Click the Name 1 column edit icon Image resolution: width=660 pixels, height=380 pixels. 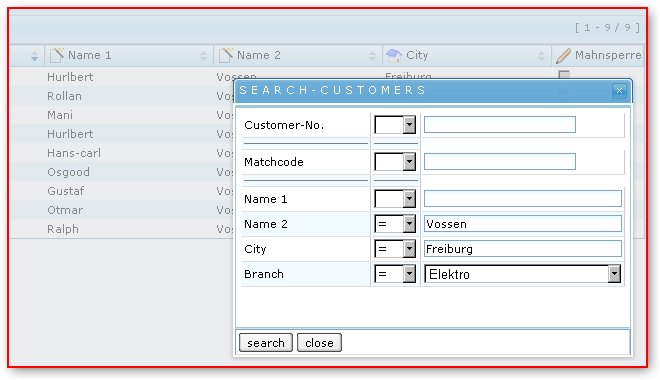tap(57, 55)
